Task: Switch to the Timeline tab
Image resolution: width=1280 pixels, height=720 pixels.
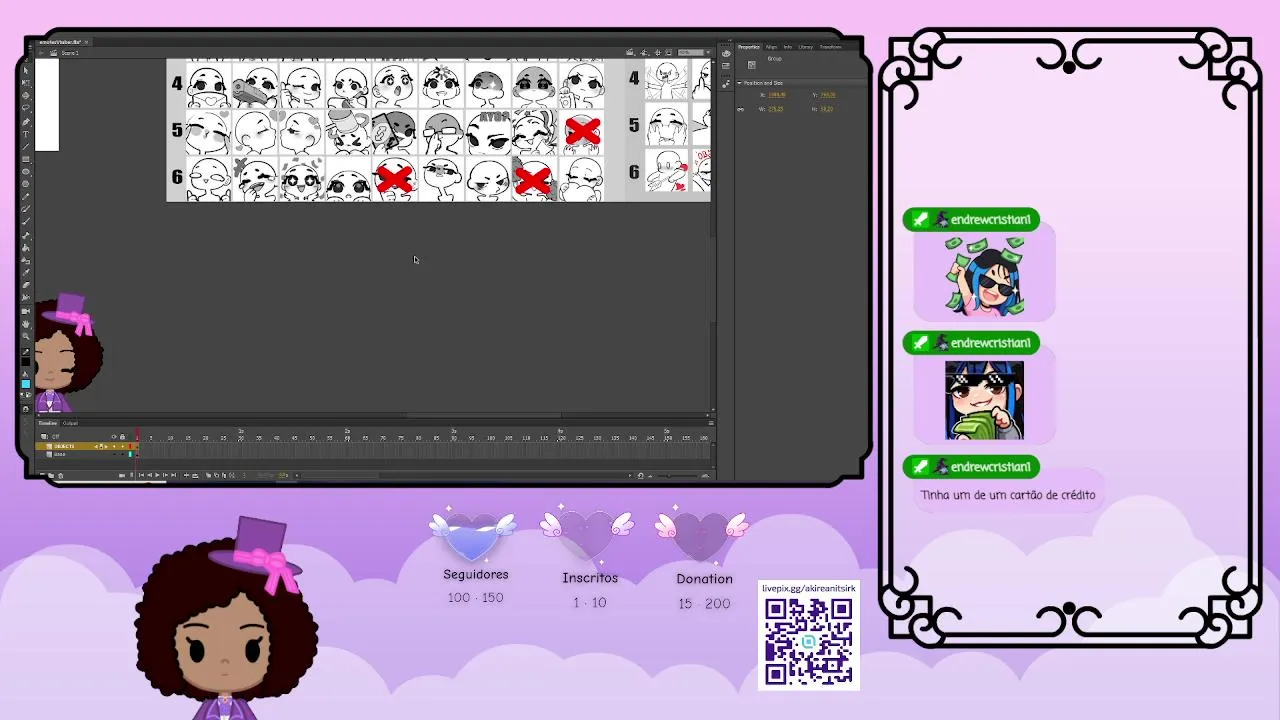Action: (x=48, y=423)
